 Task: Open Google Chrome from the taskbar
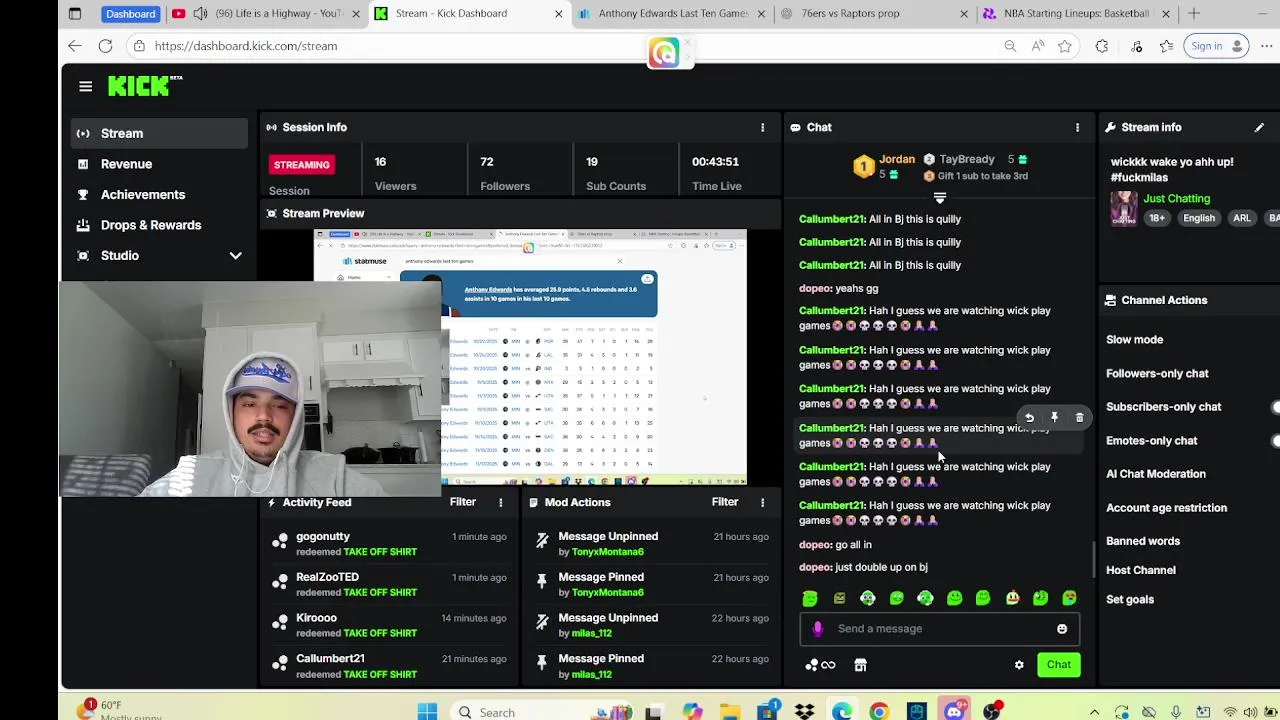click(x=879, y=712)
